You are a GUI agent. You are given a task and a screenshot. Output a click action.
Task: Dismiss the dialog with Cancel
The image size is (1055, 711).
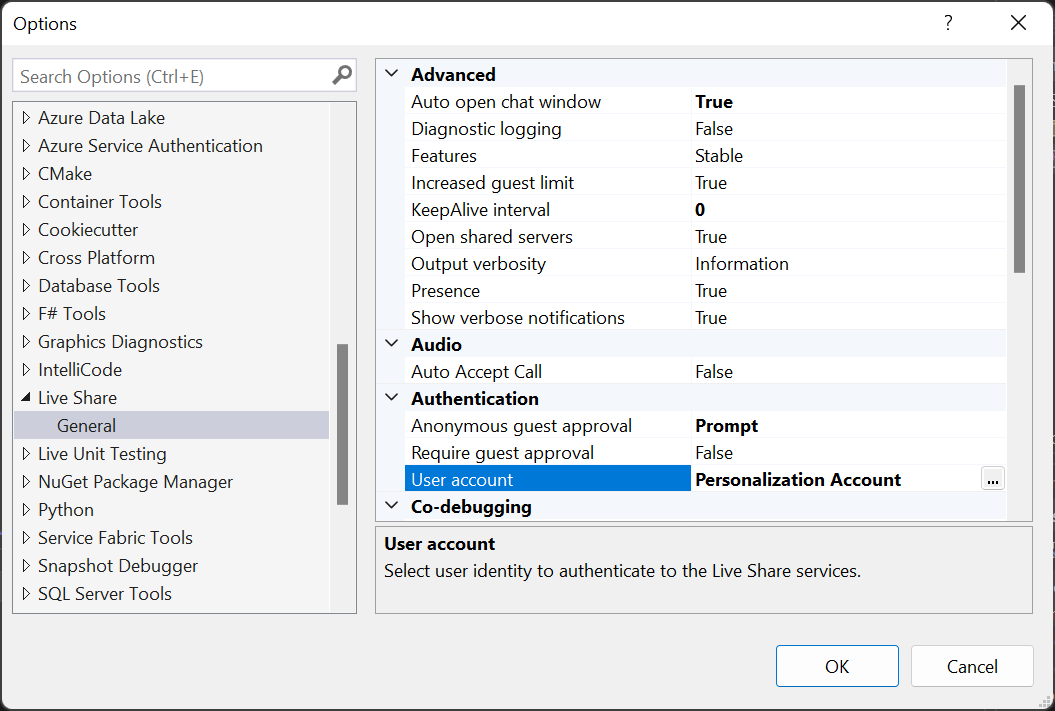[971, 665]
